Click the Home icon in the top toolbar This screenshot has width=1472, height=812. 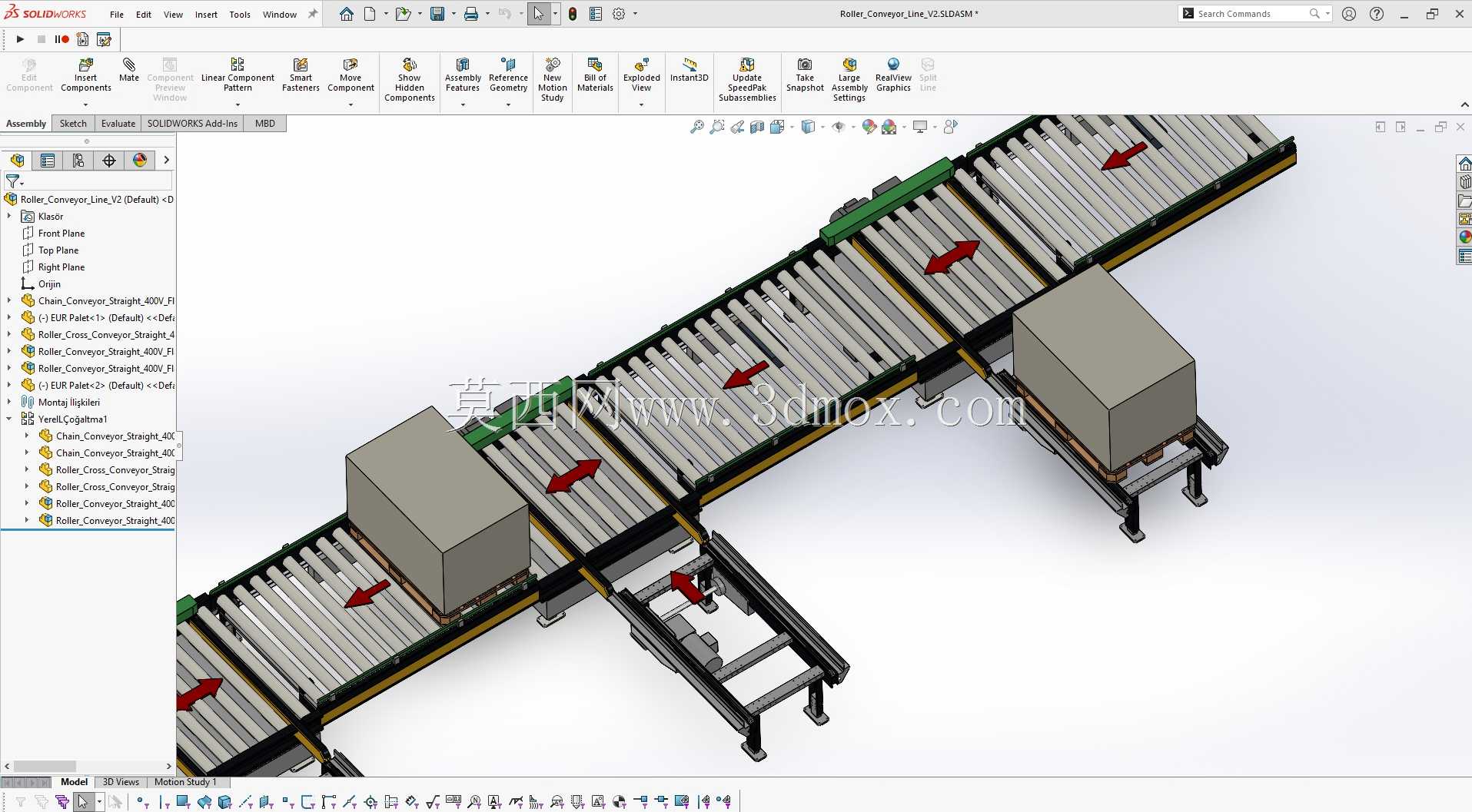(x=347, y=14)
